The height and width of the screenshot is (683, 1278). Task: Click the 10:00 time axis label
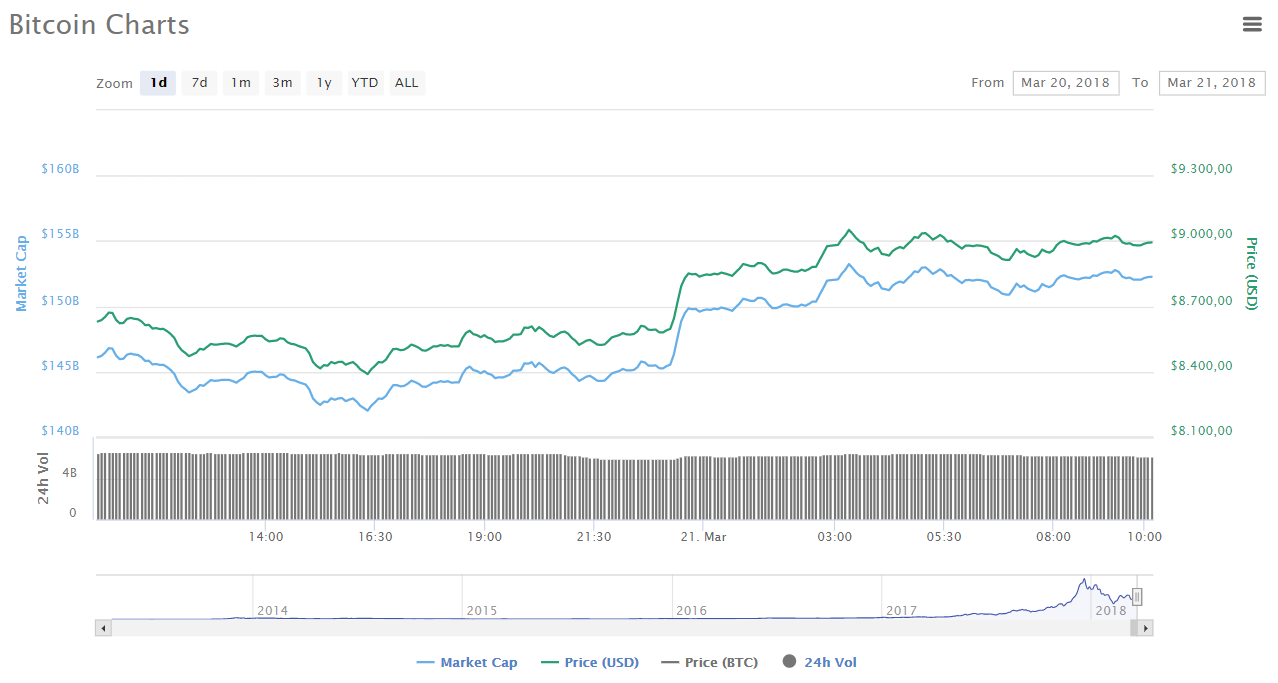tap(1144, 537)
